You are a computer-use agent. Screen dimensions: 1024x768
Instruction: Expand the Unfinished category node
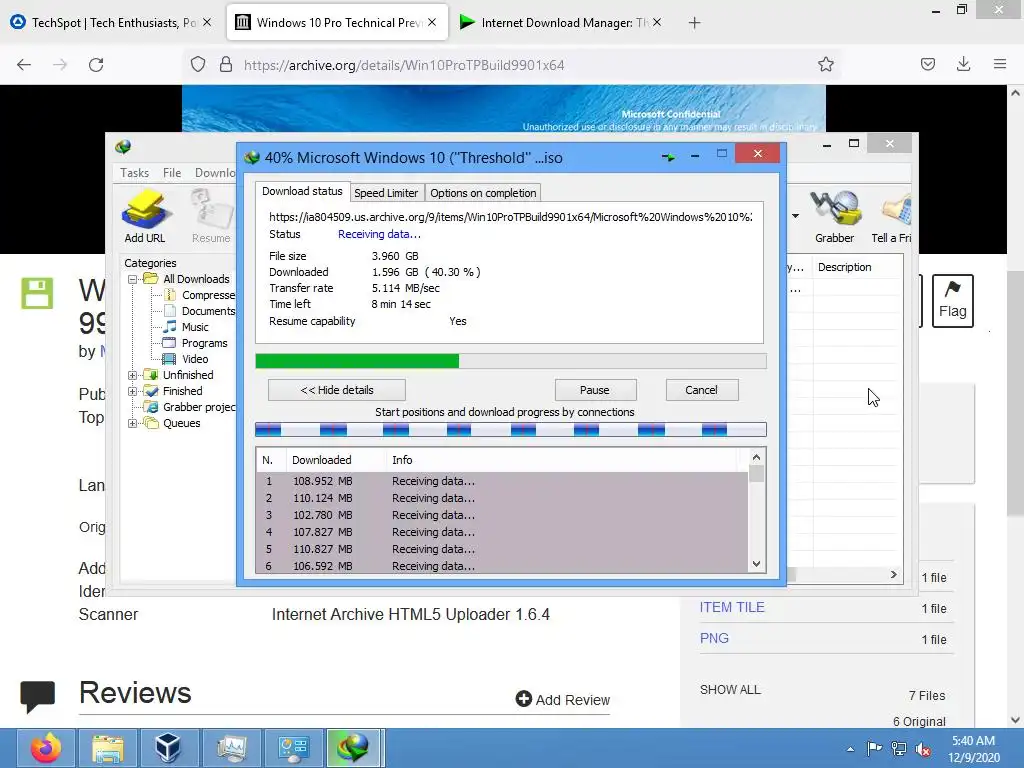pos(133,375)
